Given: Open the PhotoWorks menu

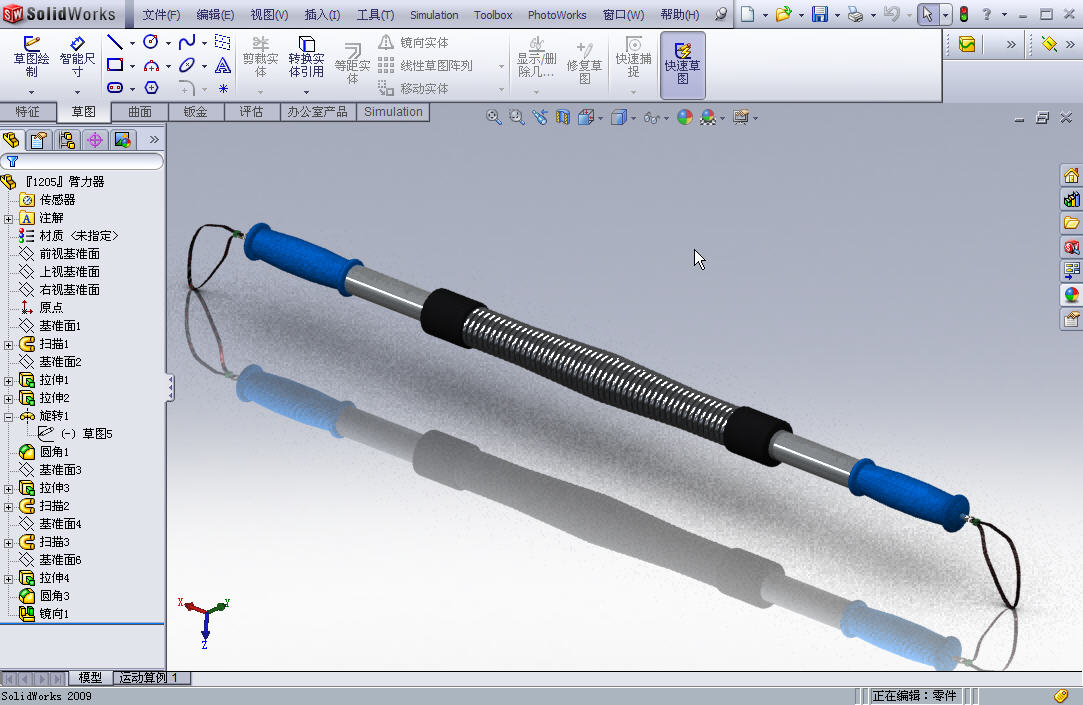Looking at the screenshot, I should pyautogui.click(x=557, y=15).
